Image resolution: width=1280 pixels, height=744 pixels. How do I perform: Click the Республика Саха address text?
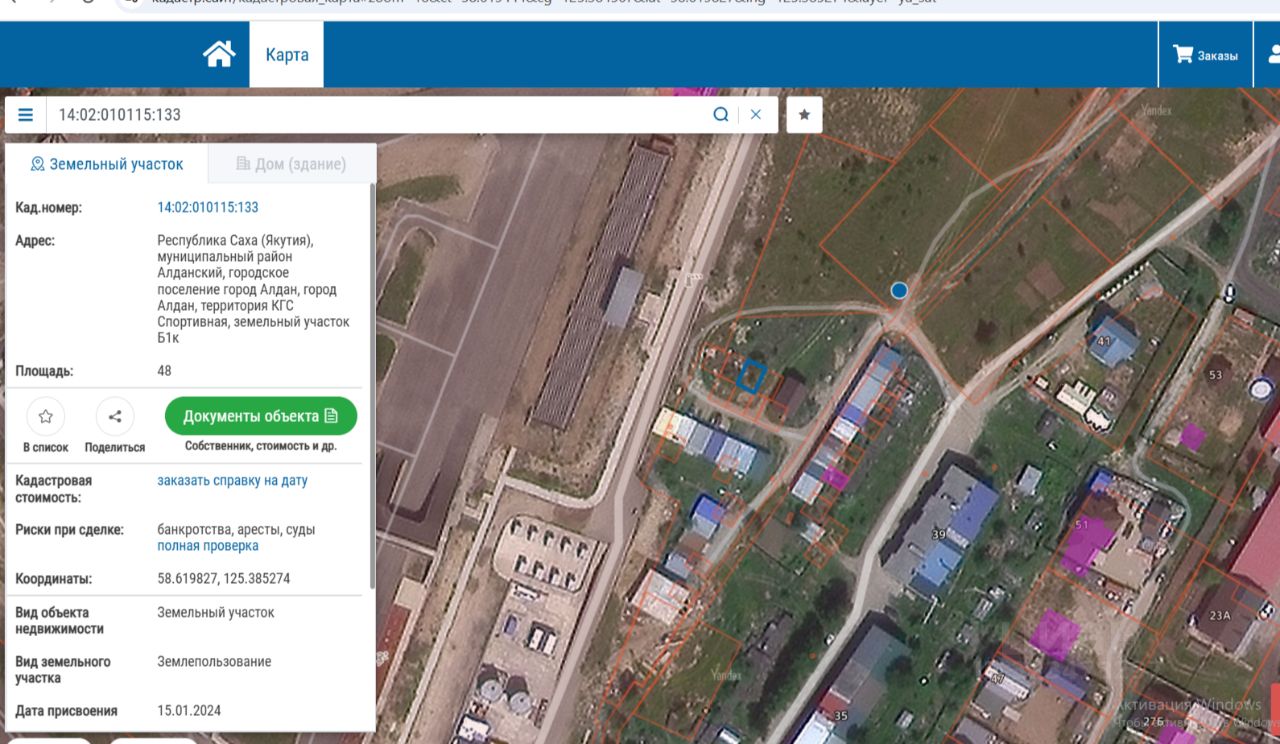[254, 289]
